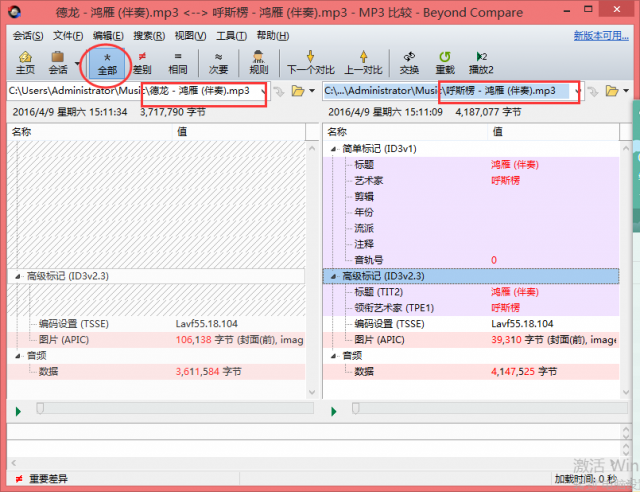Toggle the Show All (全部) filter

(x=107, y=63)
